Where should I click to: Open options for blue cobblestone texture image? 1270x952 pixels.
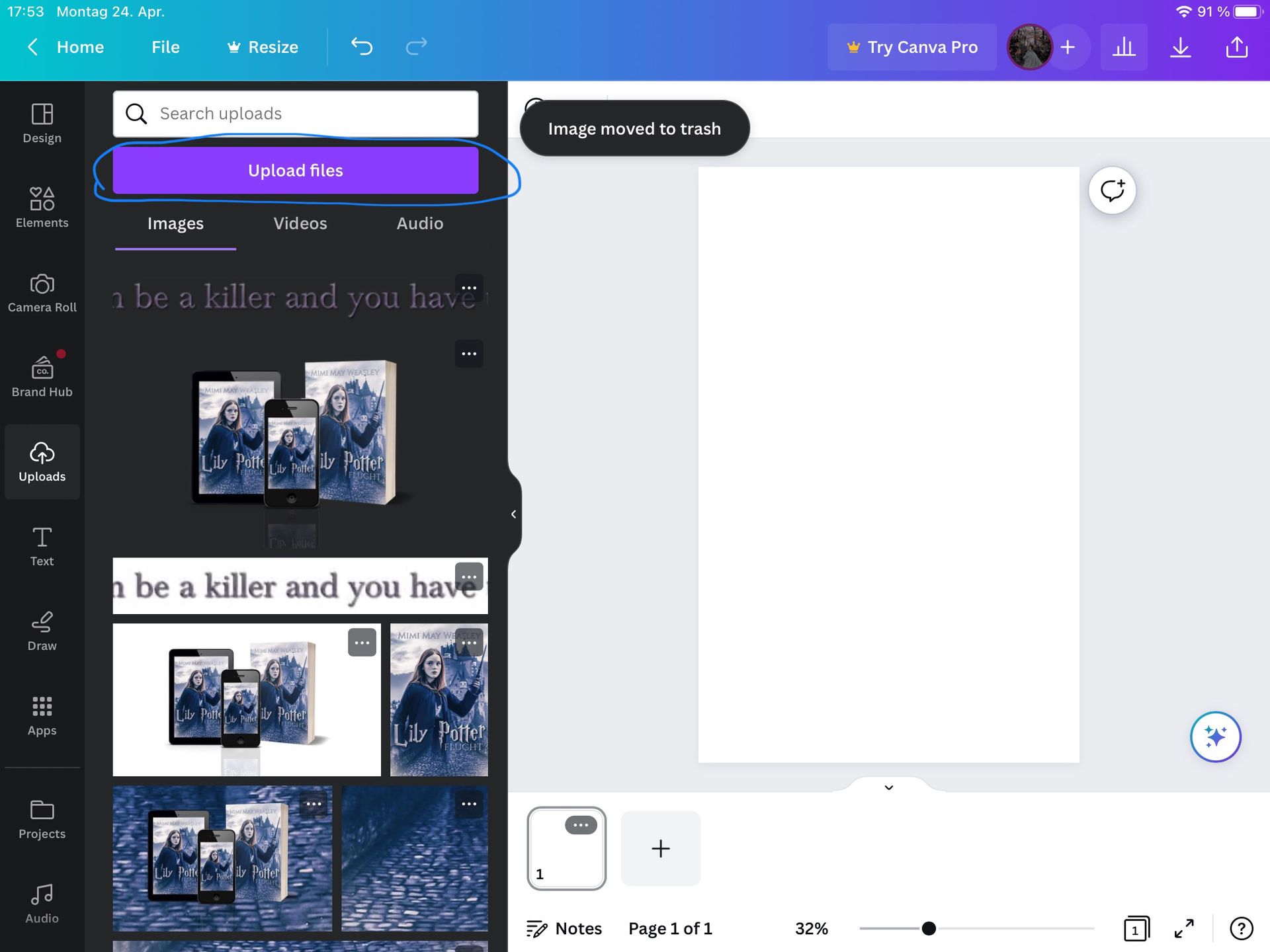pos(469,804)
